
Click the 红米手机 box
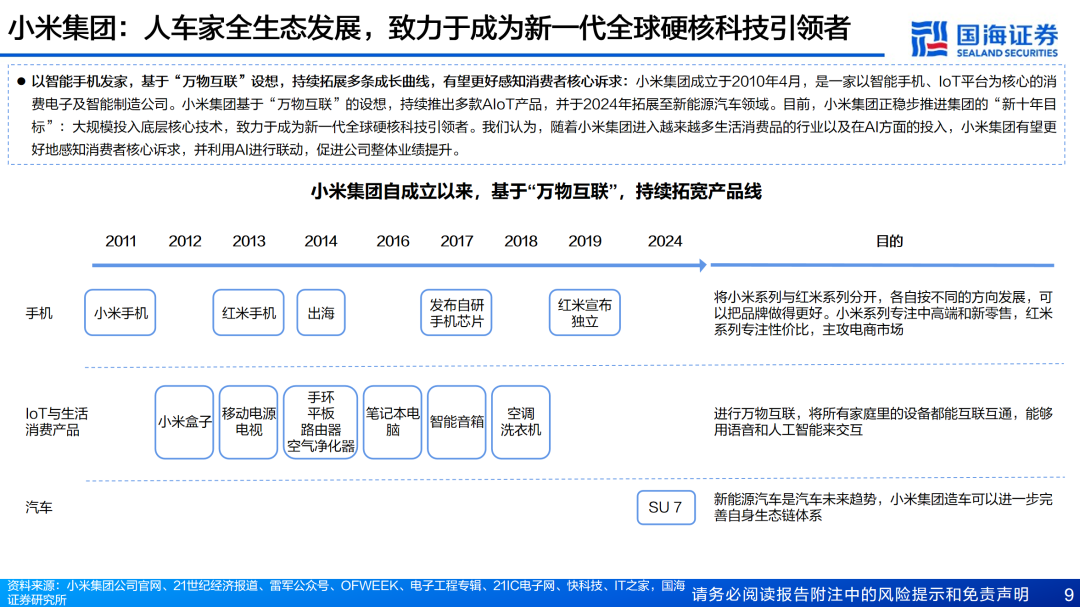coord(249,313)
